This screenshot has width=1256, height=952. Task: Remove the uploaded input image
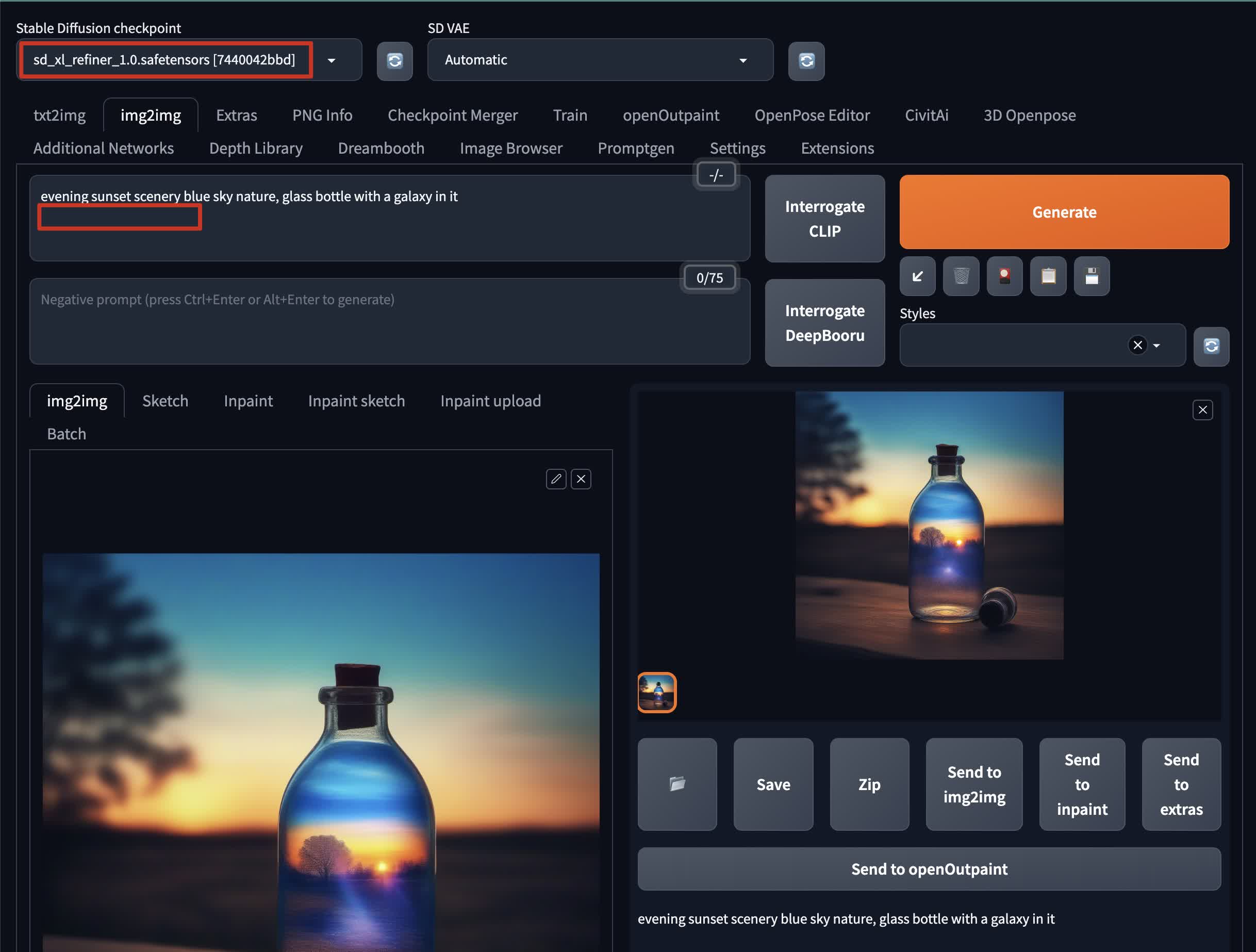click(x=581, y=479)
